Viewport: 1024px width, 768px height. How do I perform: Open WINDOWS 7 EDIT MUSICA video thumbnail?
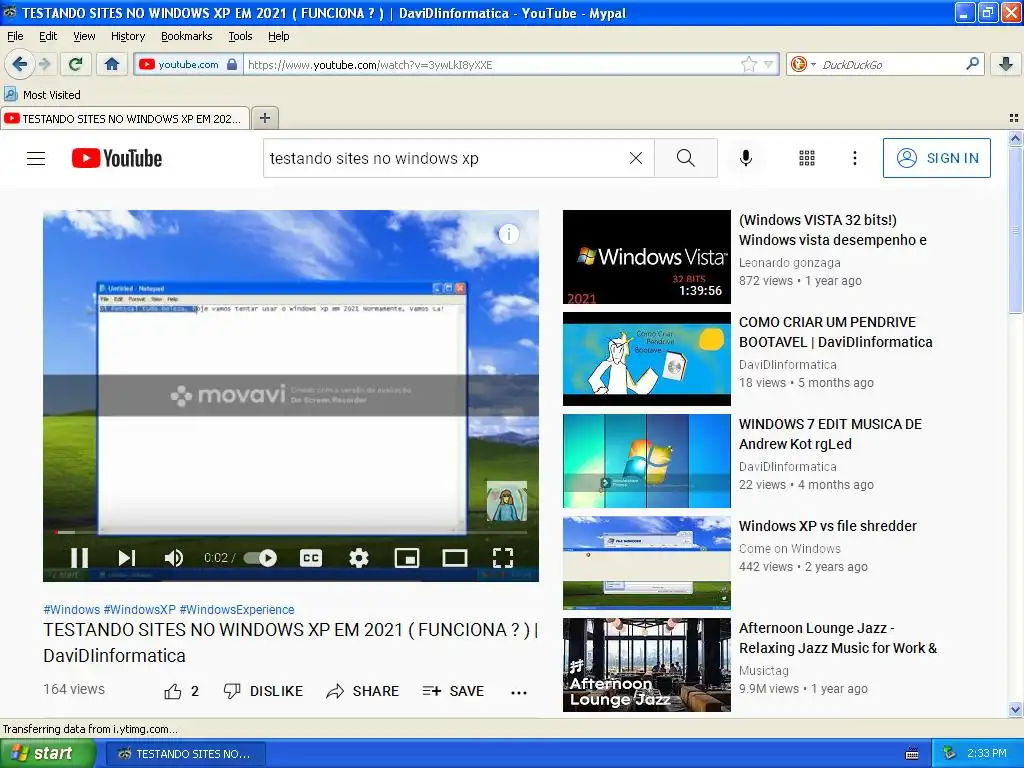(647, 460)
